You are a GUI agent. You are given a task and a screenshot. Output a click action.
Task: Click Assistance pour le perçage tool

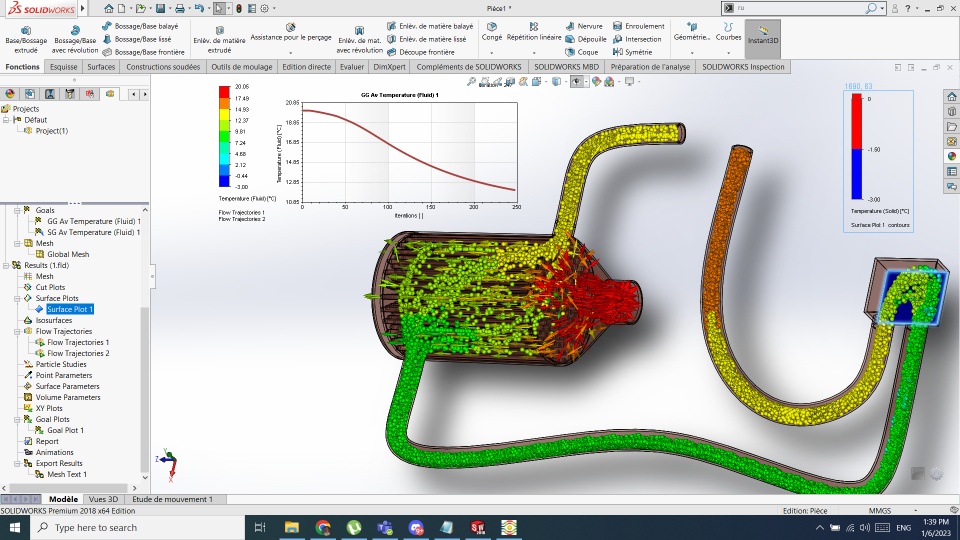coord(291,33)
